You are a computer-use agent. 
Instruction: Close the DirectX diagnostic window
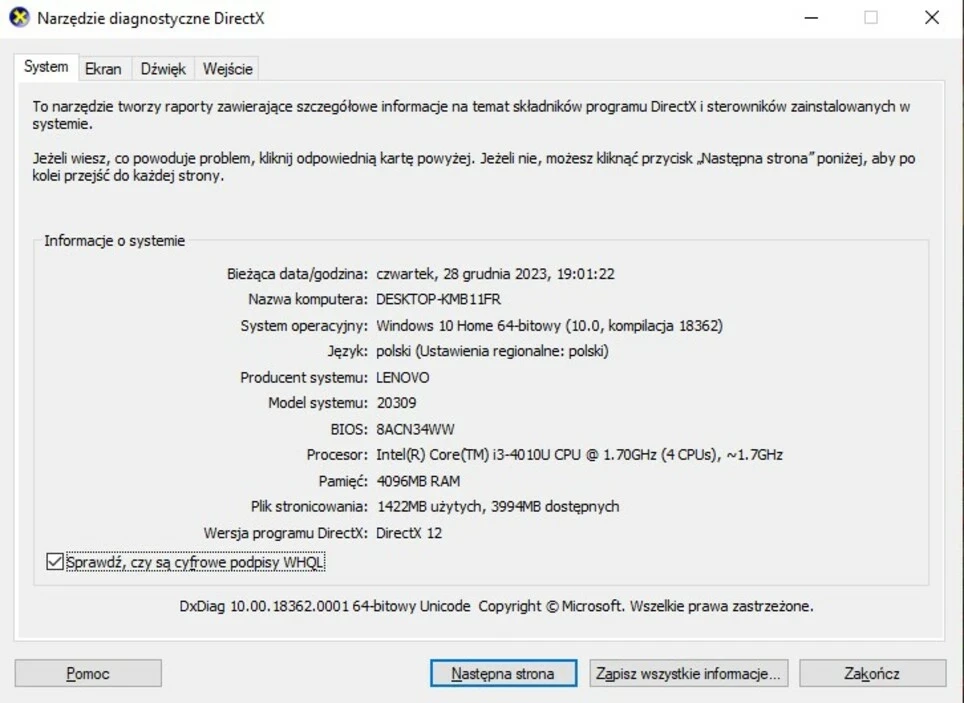click(x=932, y=18)
